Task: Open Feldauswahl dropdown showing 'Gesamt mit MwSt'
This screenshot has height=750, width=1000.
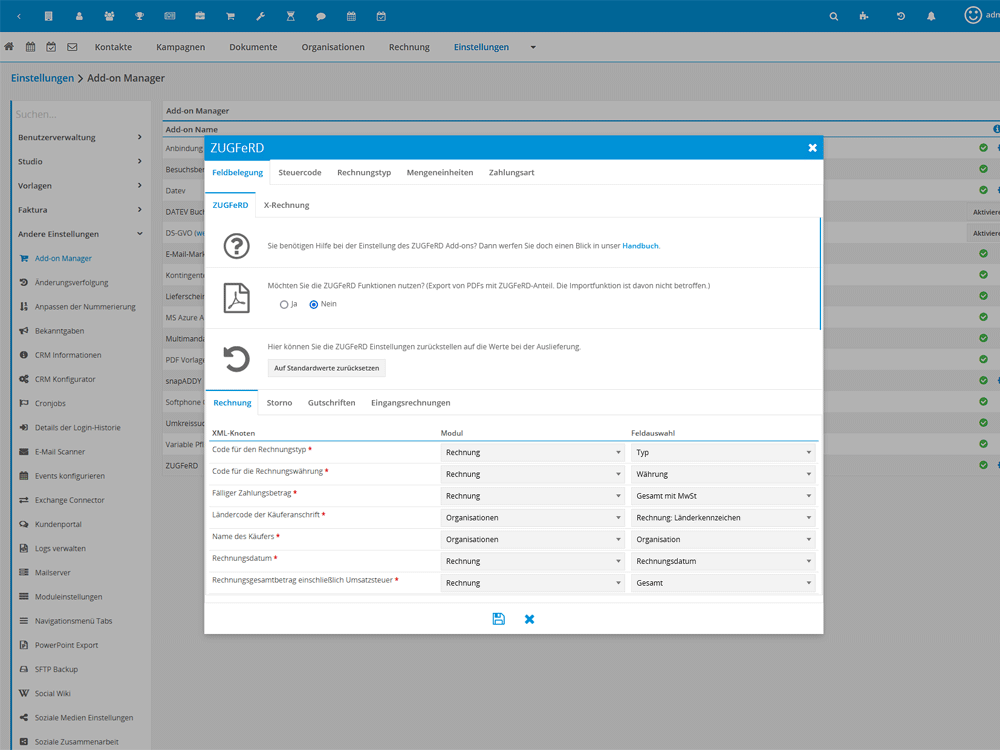Action: (723, 496)
